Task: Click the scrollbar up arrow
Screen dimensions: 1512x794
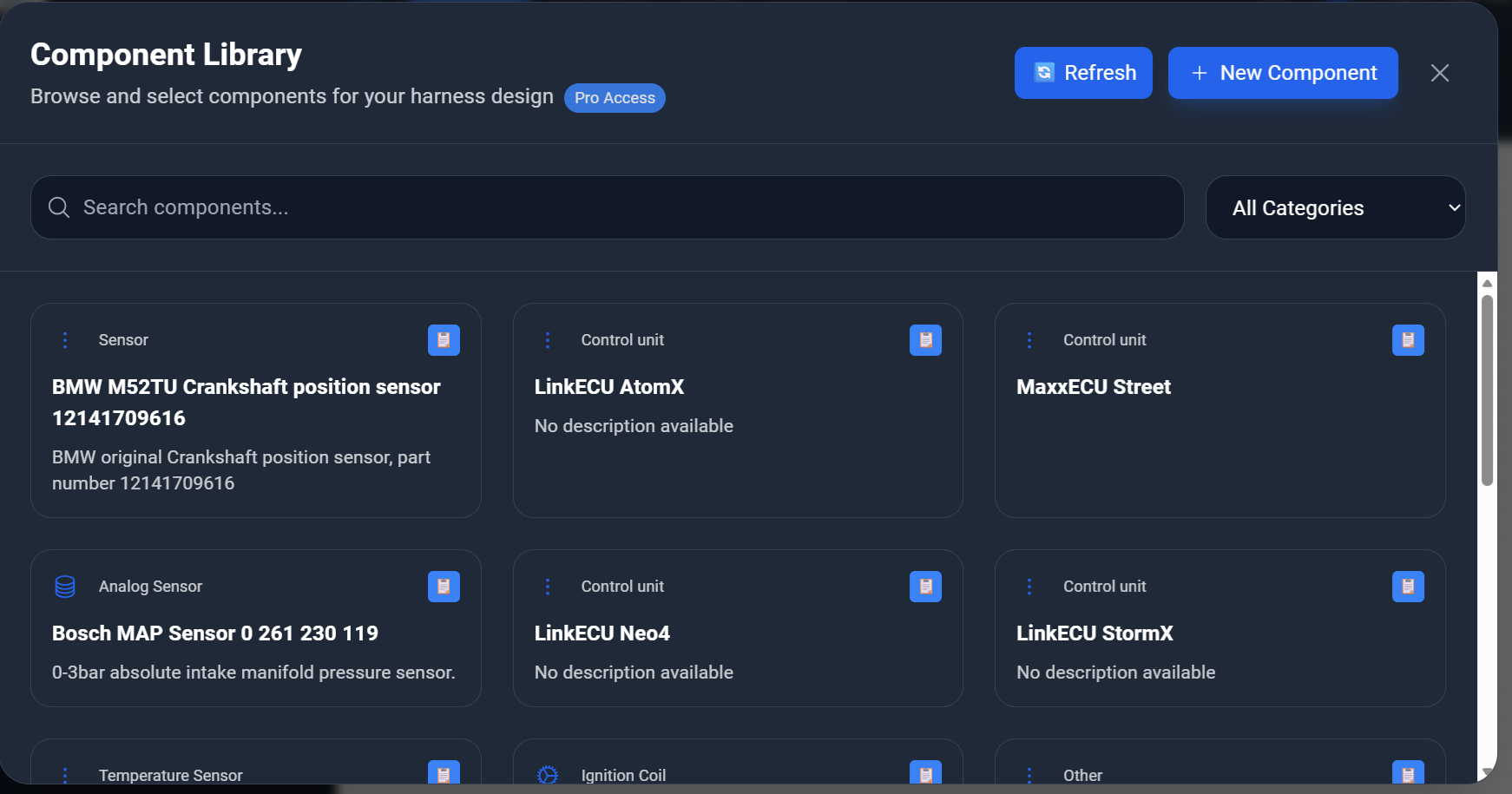Action: click(x=1487, y=283)
